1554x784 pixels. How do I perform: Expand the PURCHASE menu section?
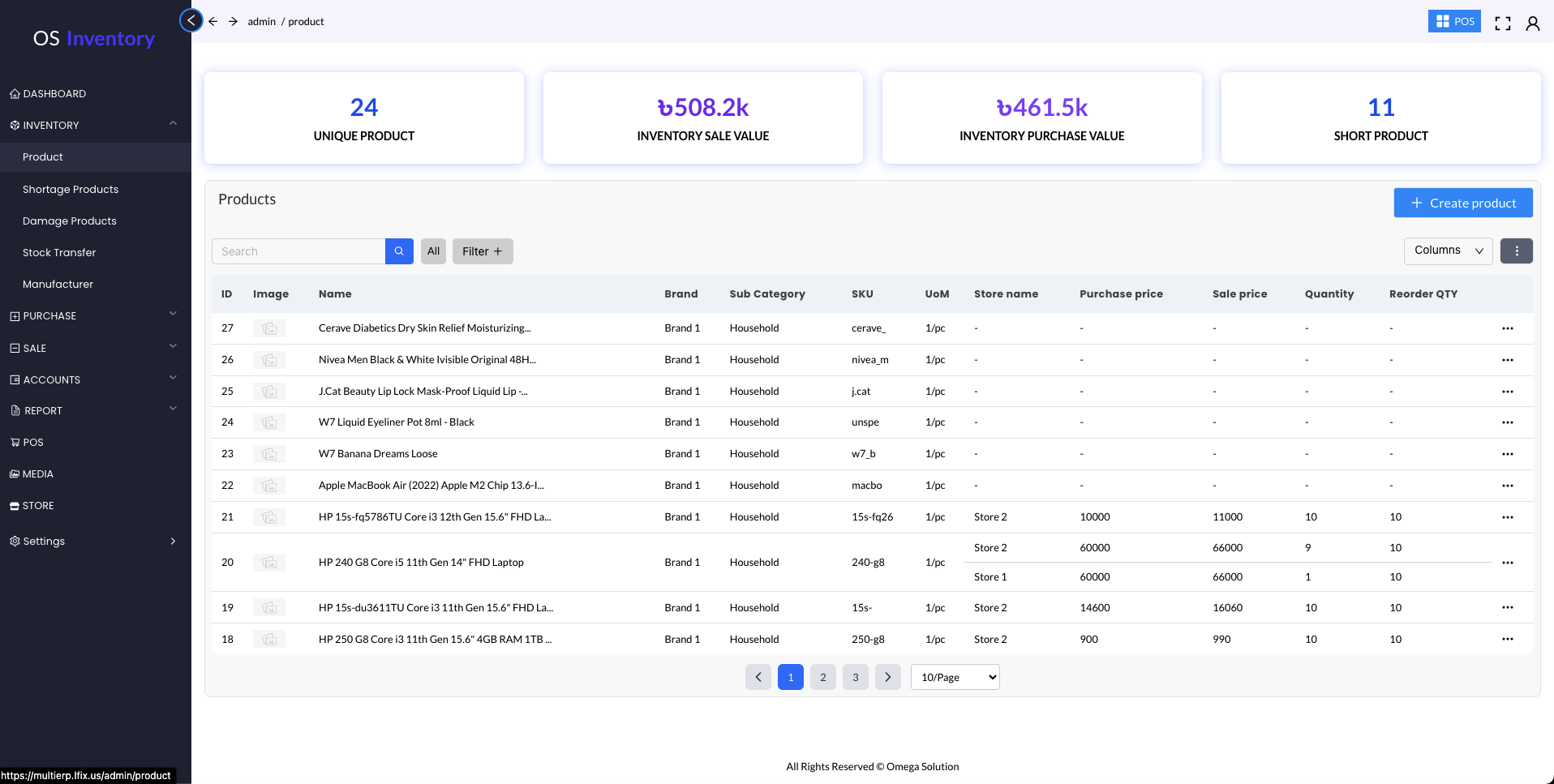tap(95, 315)
